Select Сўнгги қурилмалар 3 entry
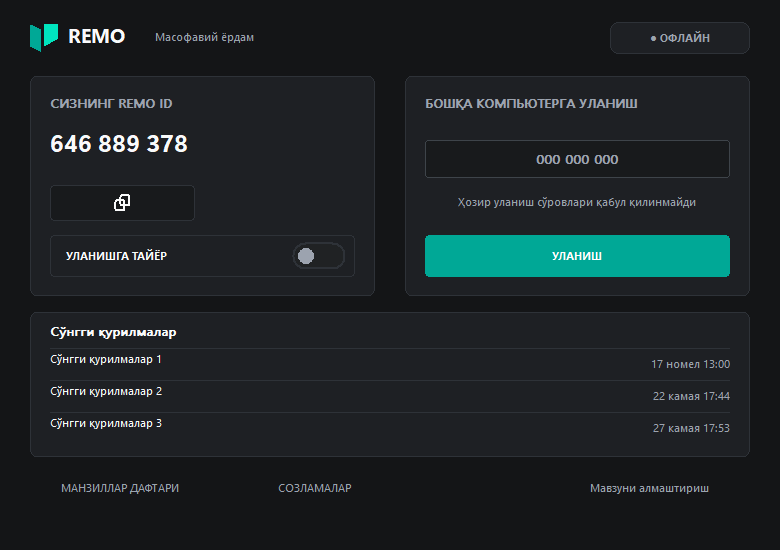The width and height of the screenshot is (780, 550). click(x=390, y=428)
